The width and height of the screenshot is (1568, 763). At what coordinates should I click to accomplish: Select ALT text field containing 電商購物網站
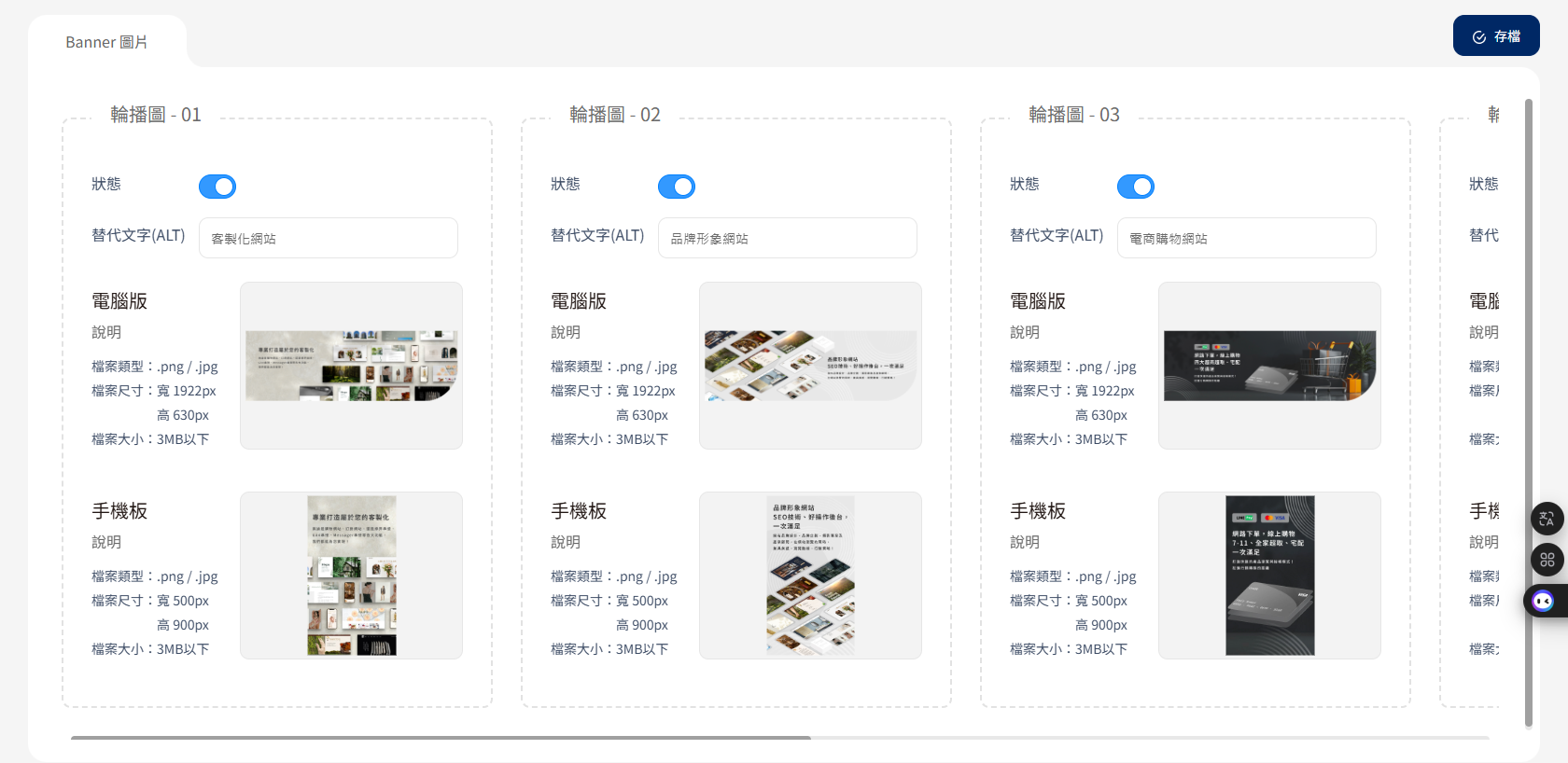click(x=1246, y=238)
